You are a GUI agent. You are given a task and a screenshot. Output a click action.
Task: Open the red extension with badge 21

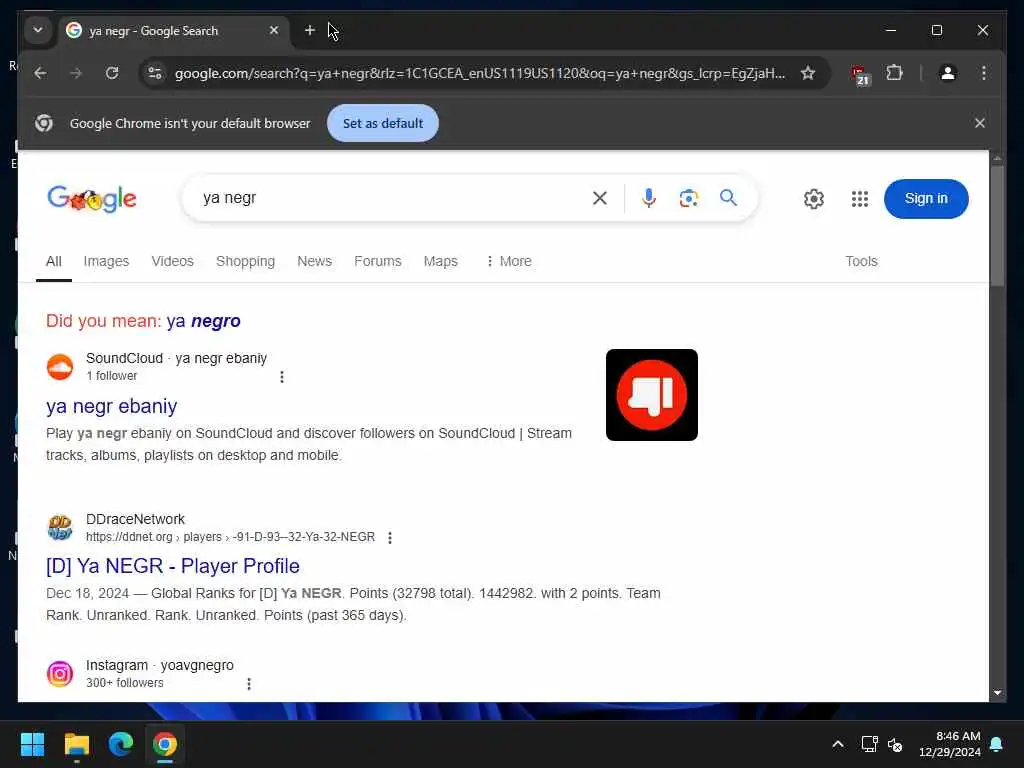860,74
